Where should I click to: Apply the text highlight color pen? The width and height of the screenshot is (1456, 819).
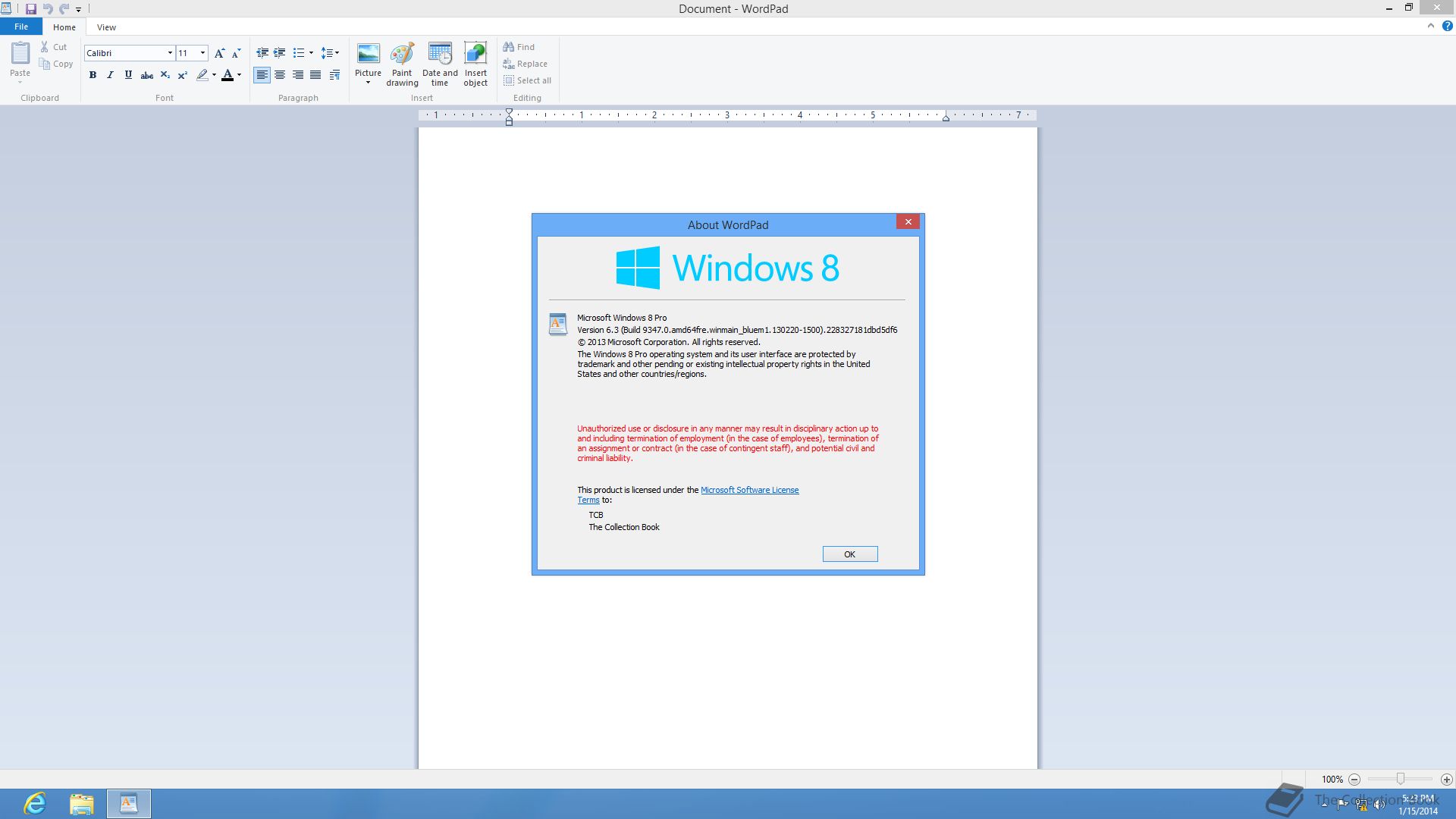coord(202,75)
